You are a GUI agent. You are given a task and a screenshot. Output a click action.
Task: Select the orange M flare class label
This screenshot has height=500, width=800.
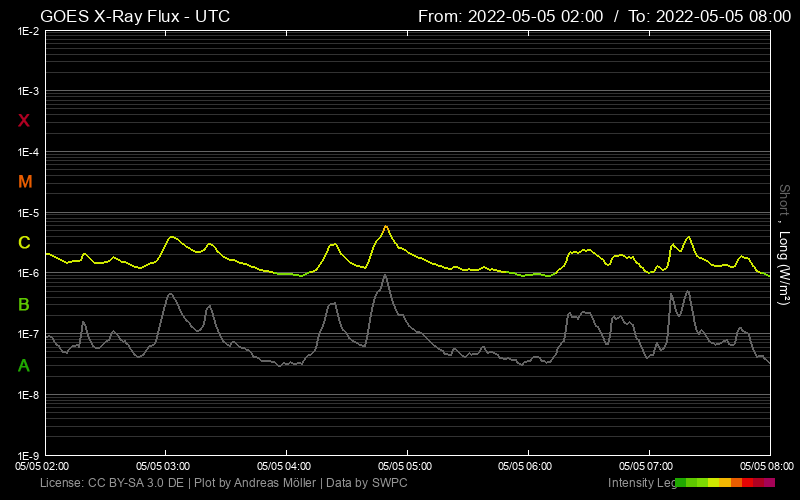(25, 182)
